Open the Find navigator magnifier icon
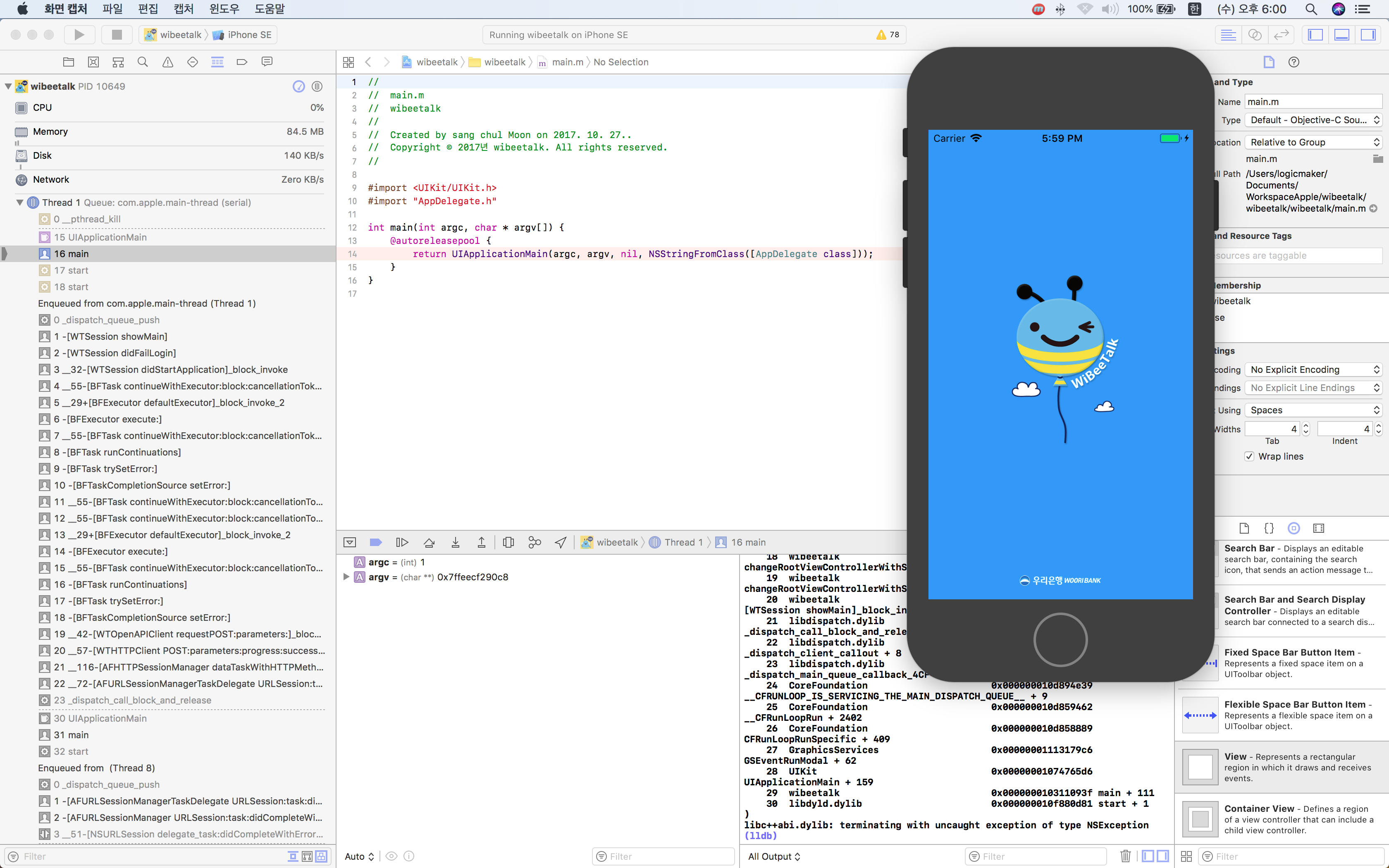Image resolution: width=1389 pixels, height=868 pixels. click(143, 62)
